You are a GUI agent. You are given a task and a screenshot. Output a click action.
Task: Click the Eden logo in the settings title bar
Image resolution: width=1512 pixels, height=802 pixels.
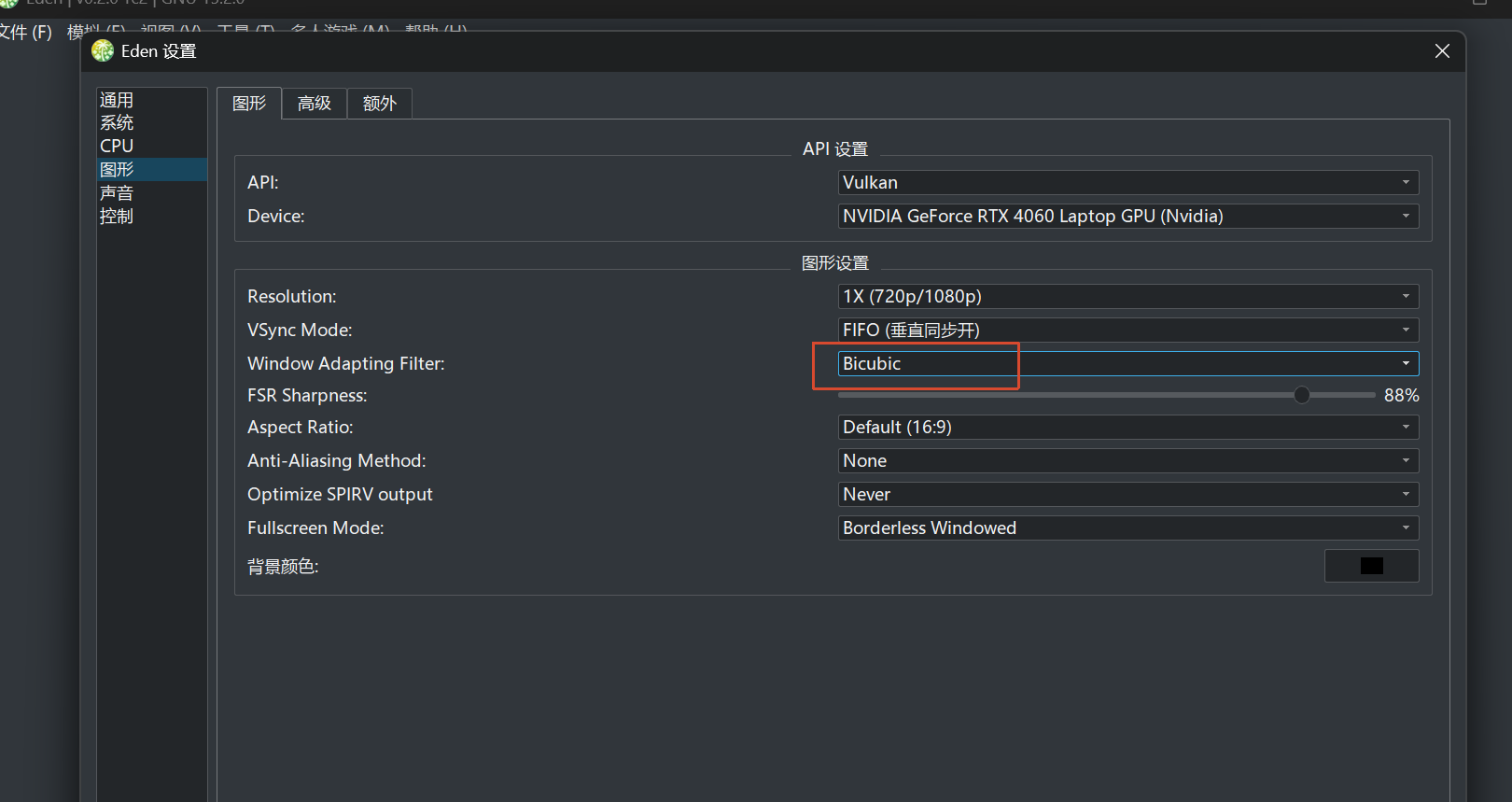click(x=103, y=51)
